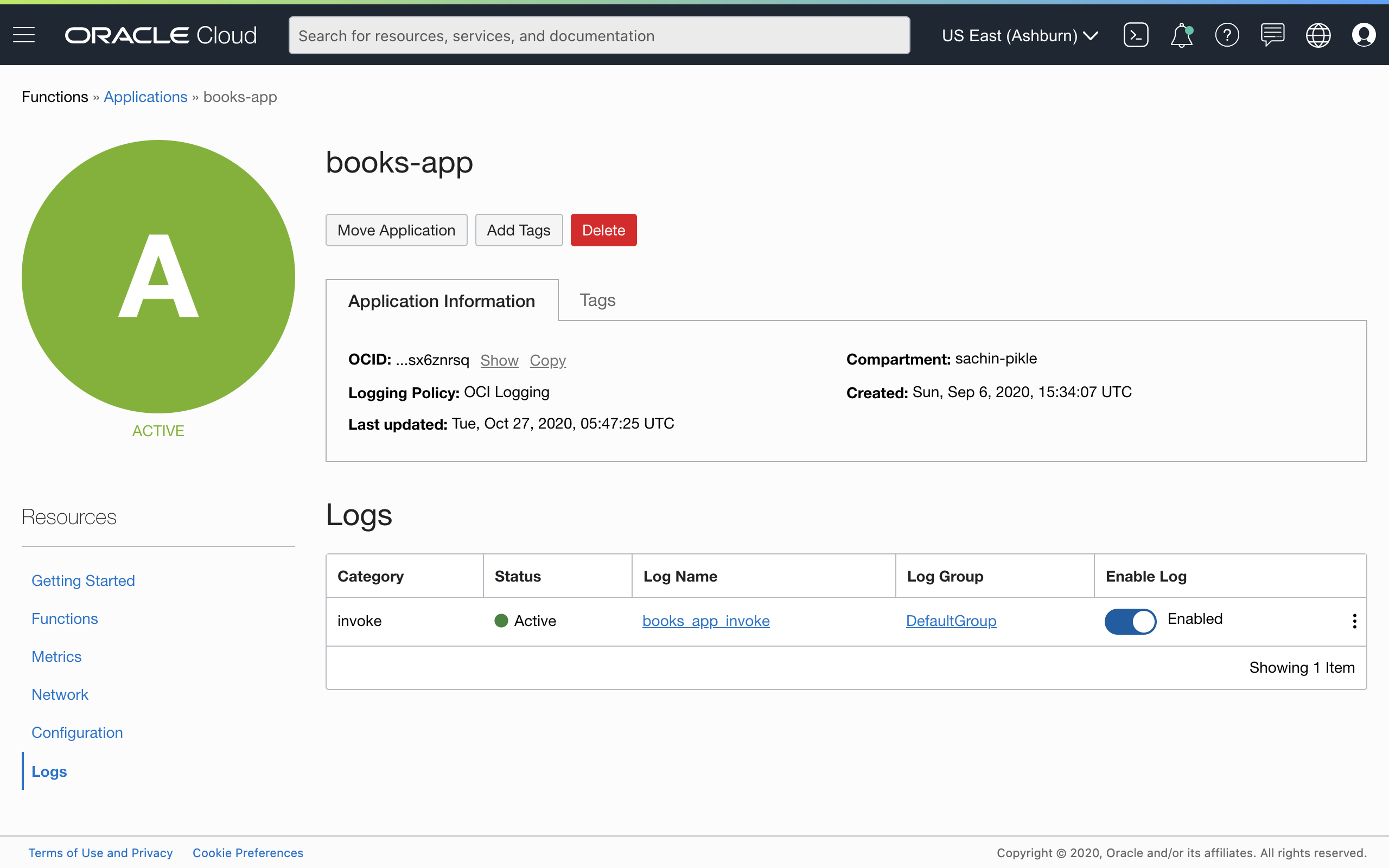
Task: Switch to the Tags tab
Action: coord(597,299)
